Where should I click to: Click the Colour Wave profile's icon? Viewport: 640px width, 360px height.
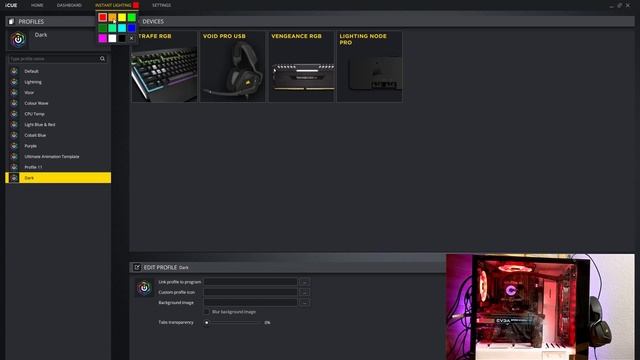click(14, 103)
